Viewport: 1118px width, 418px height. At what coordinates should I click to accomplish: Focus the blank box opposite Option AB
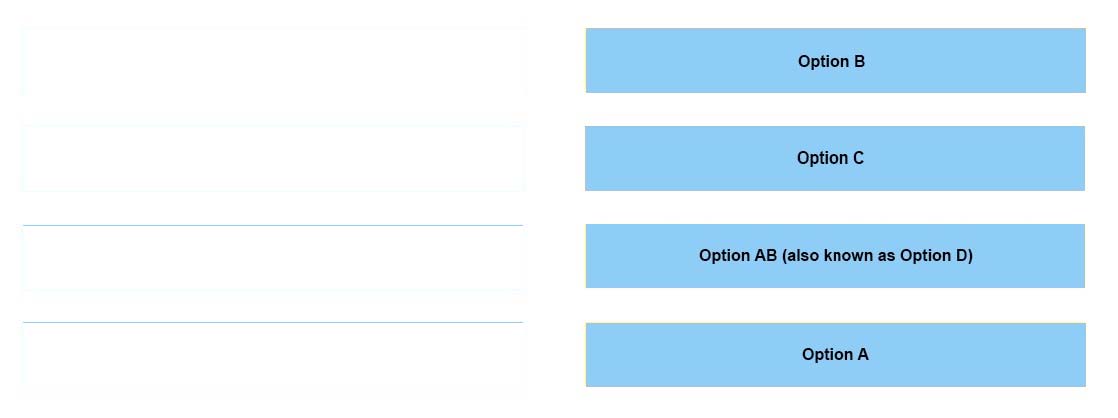click(x=273, y=257)
